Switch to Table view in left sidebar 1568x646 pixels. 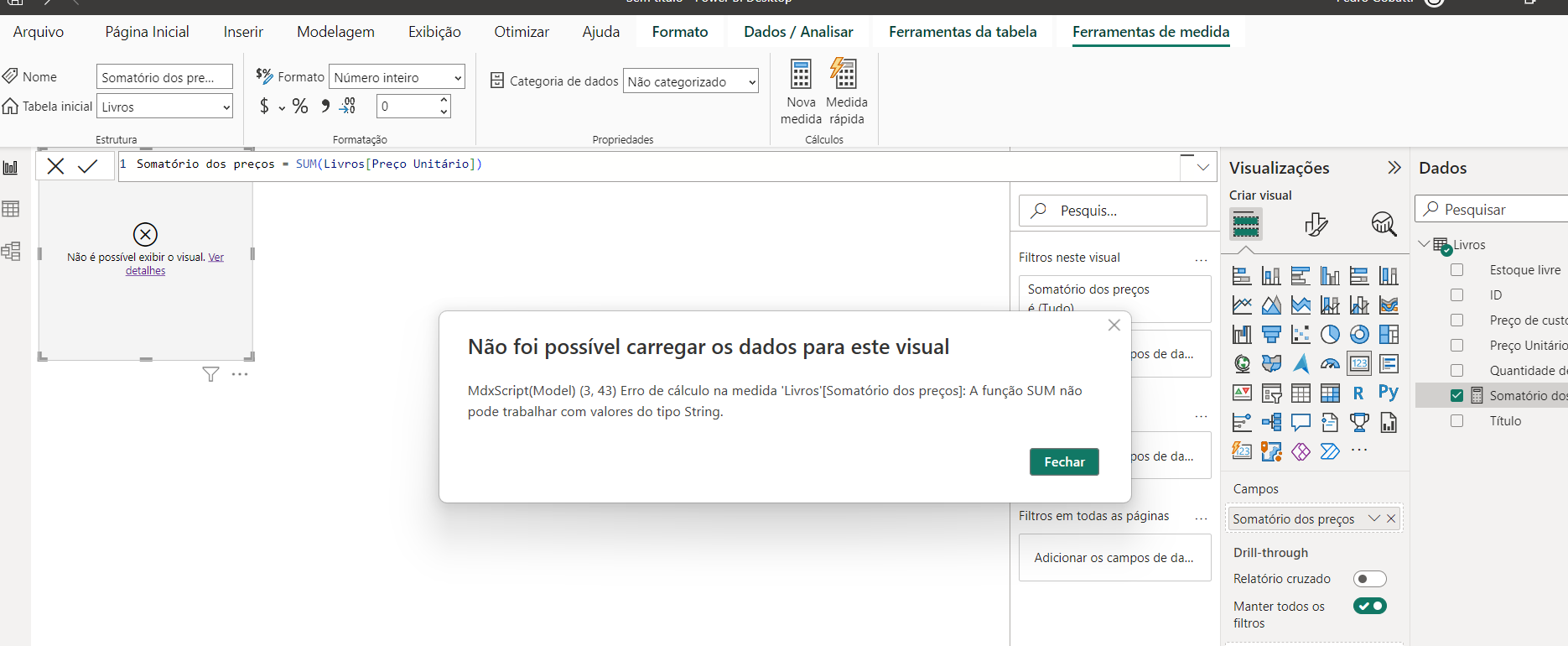pyautogui.click(x=11, y=209)
